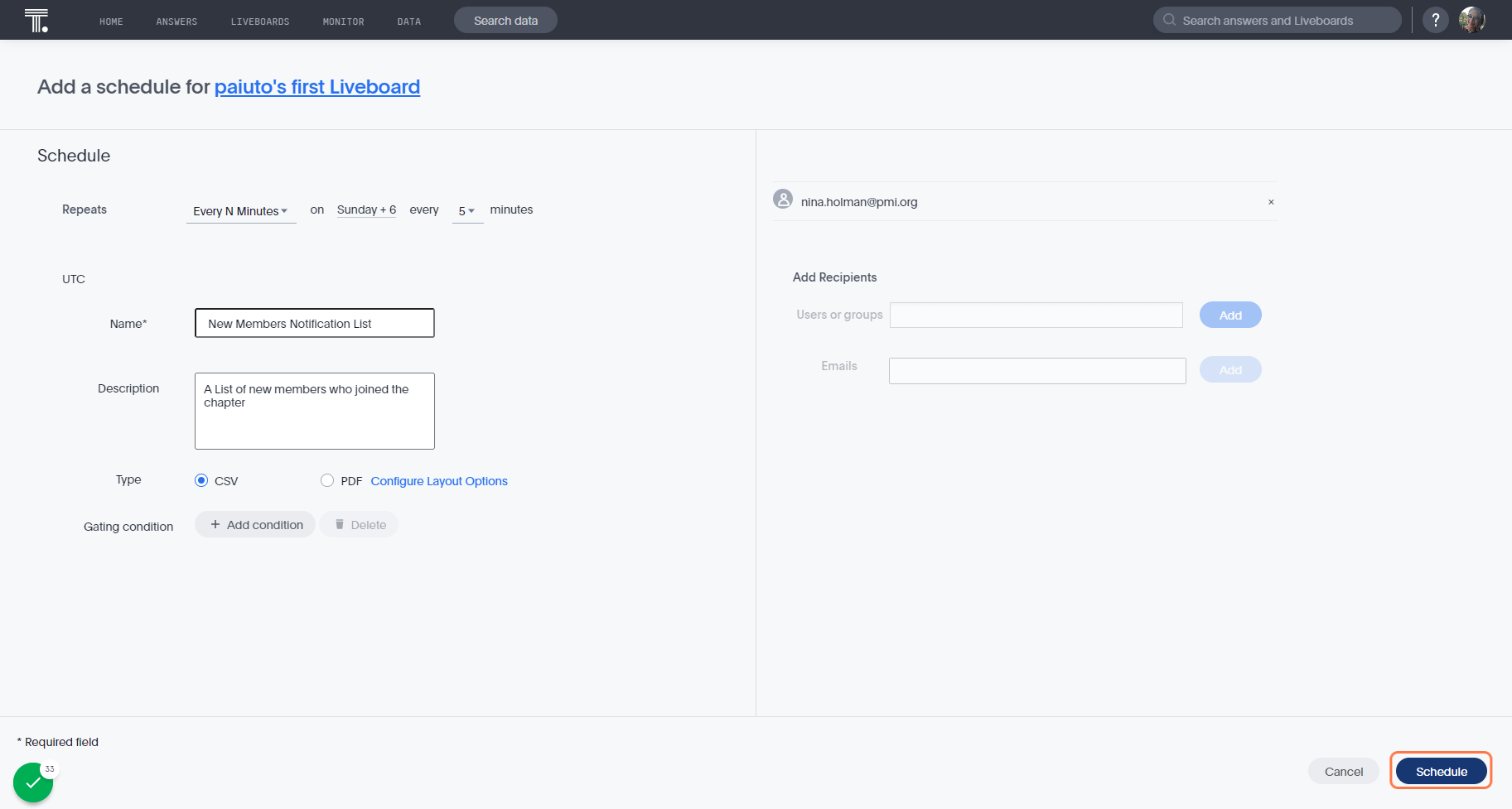Click Add next to Emails field
Viewport: 1512px width, 809px height.
pyautogui.click(x=1230, y=369)
